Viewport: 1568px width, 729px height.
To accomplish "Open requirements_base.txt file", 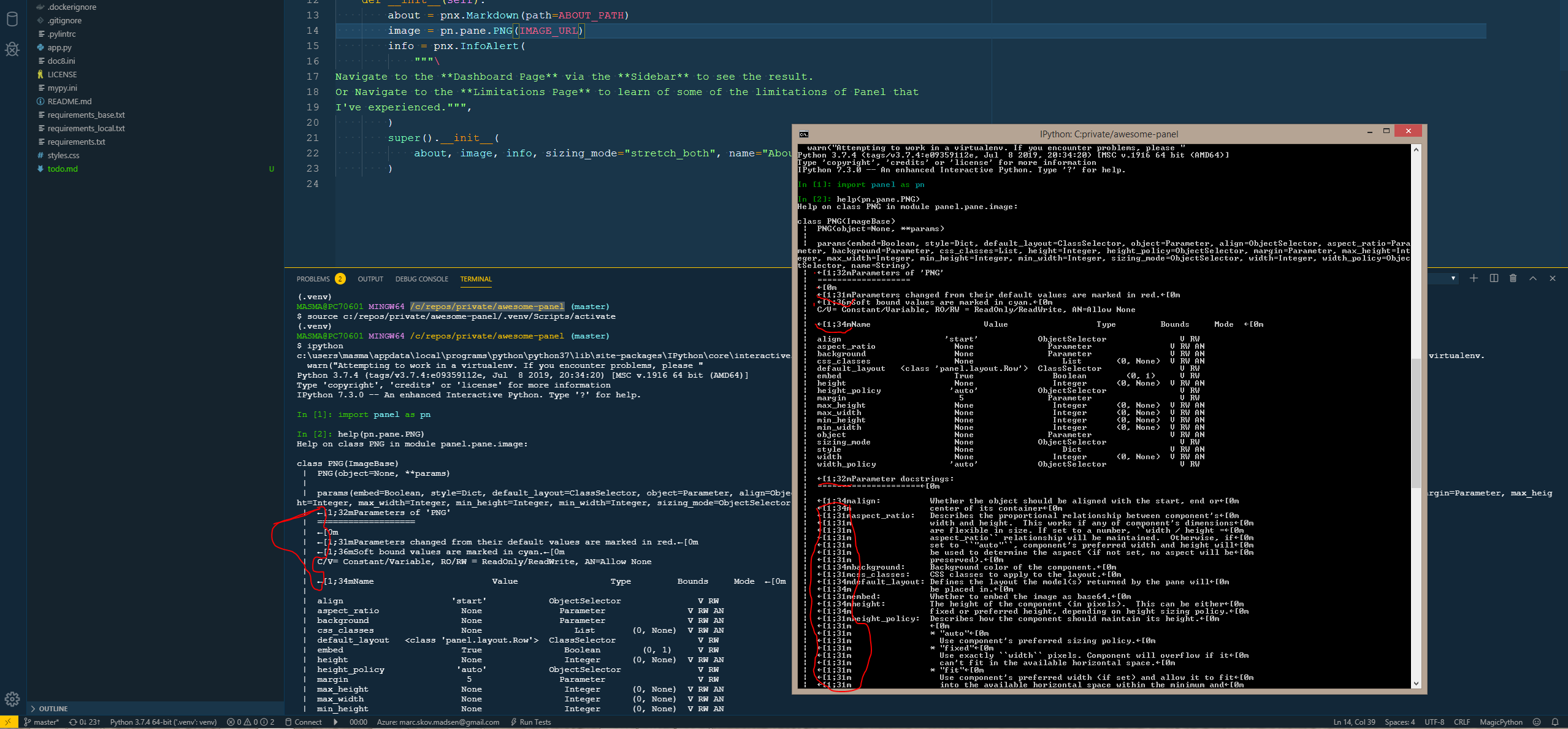I will point(86,115).
